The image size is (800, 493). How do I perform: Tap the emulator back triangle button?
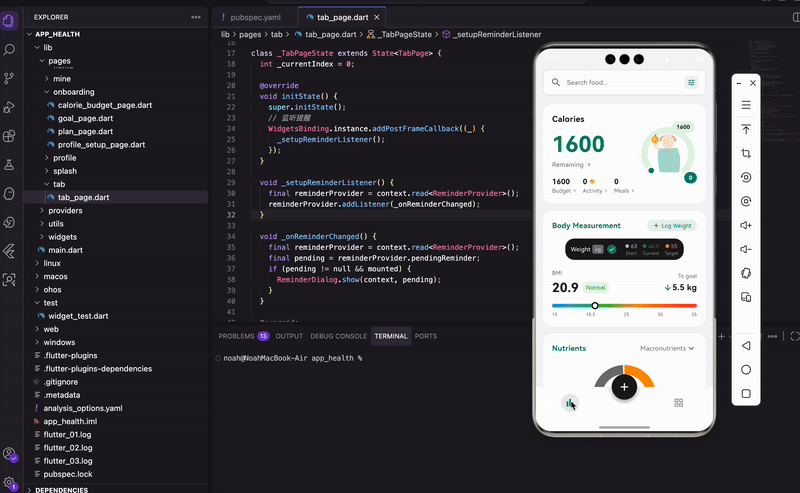[x=746, y=346]
